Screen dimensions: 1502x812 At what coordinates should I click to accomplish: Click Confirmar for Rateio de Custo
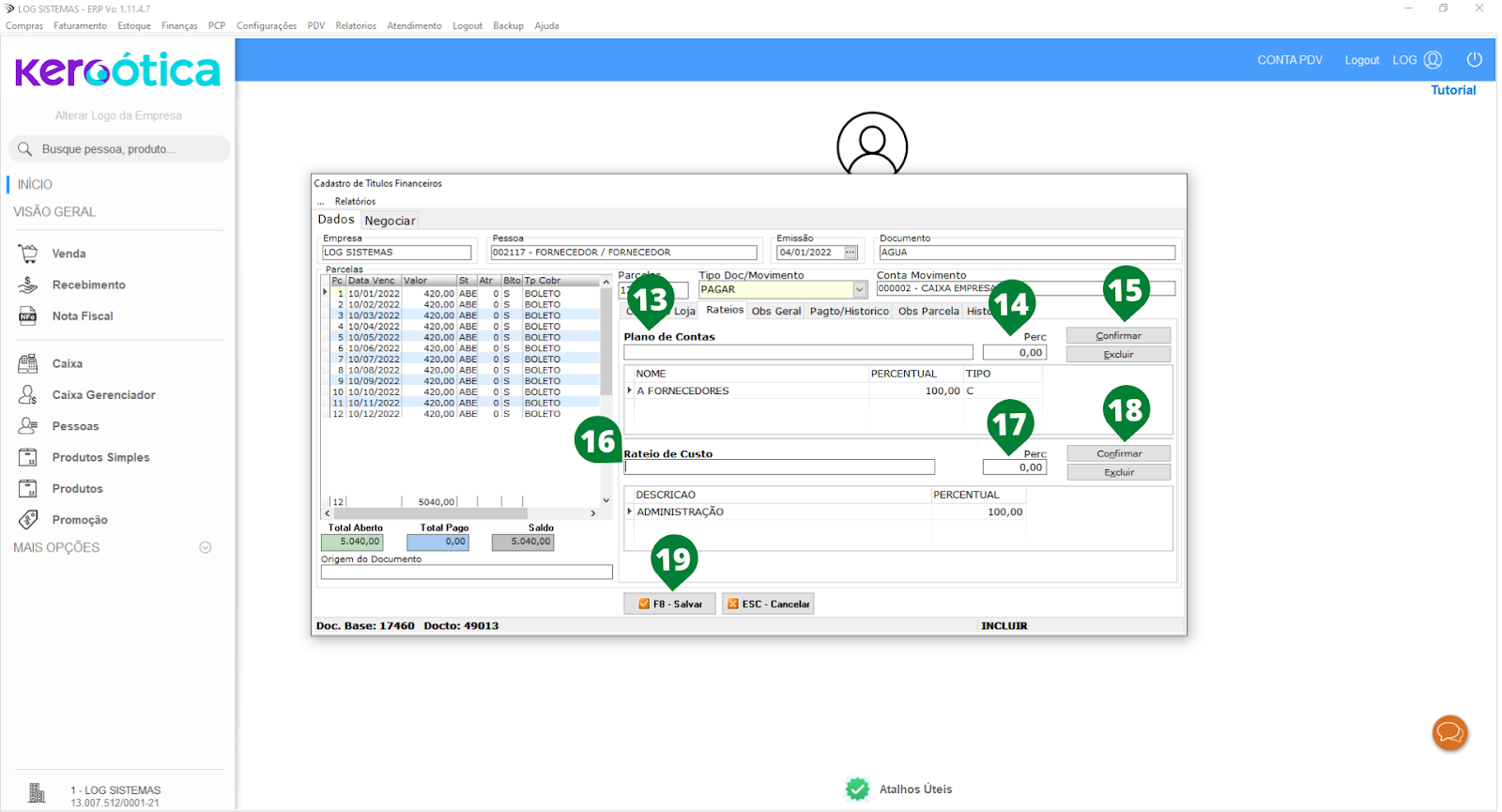(x=1118, y=453)
